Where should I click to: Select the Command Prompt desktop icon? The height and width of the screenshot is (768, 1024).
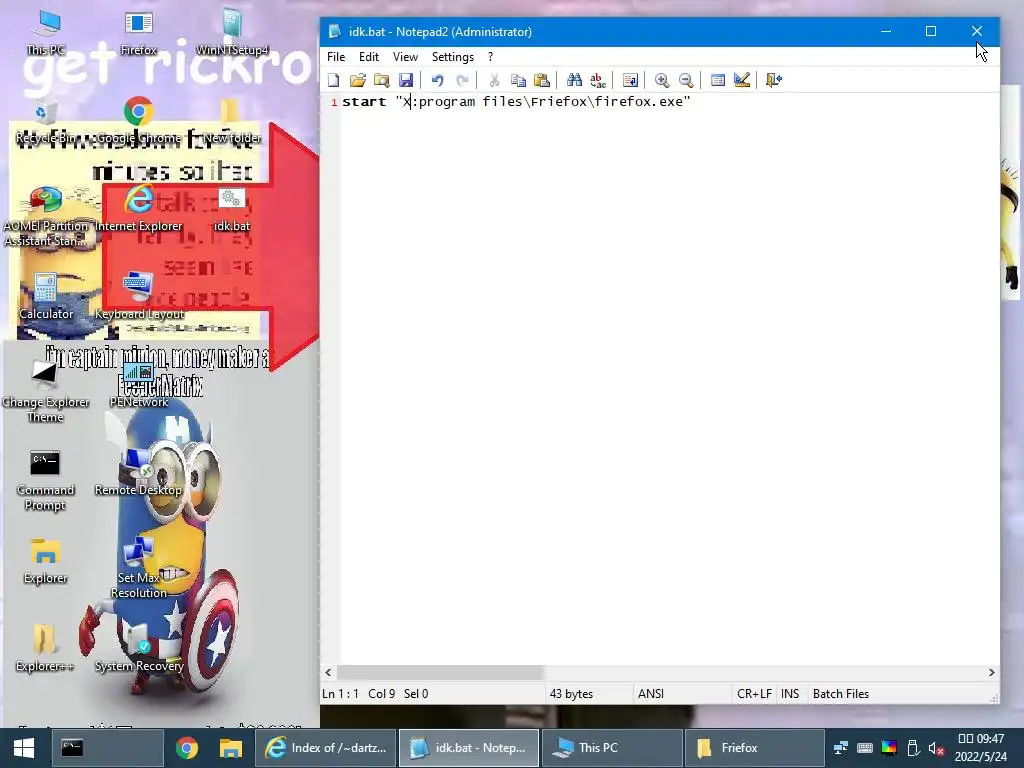[x=45, y=479]
